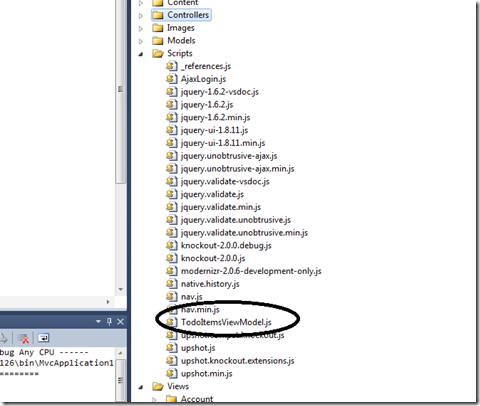The height and width of the screenshot is (406, 480).
Task: Expand the Controllers folder node
Action: pos(141,15)
